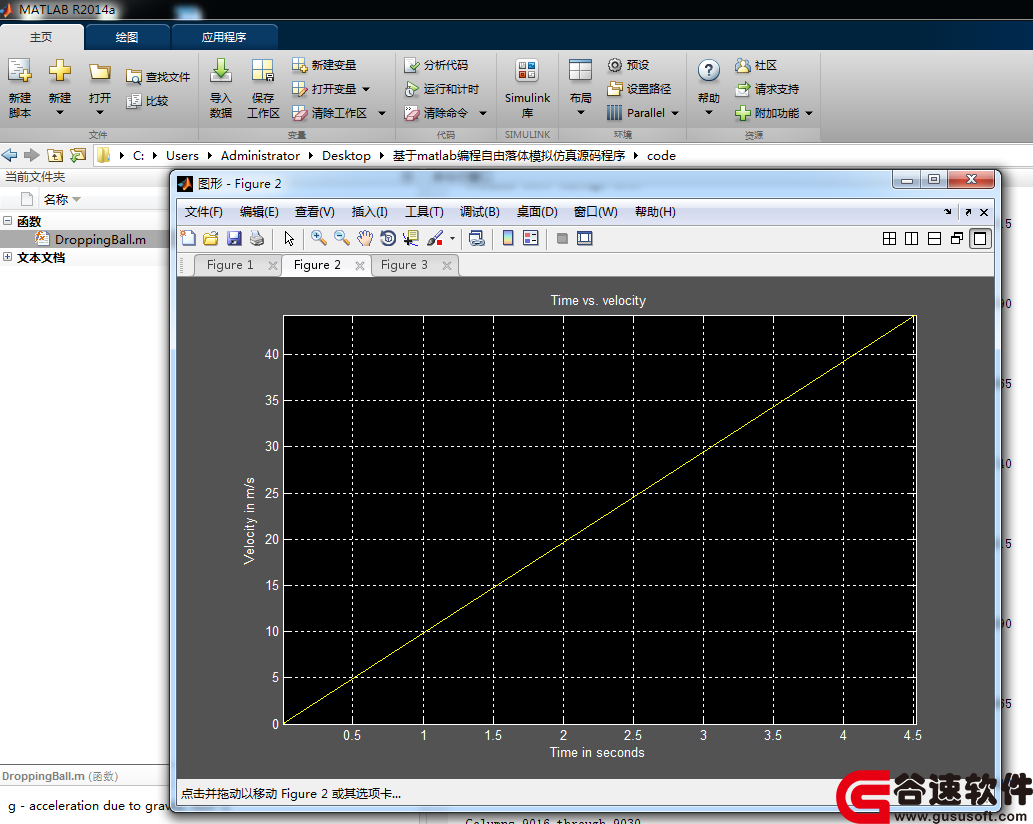Expand Clear Commands (清除命令) dropdown

tap(483, 113)
